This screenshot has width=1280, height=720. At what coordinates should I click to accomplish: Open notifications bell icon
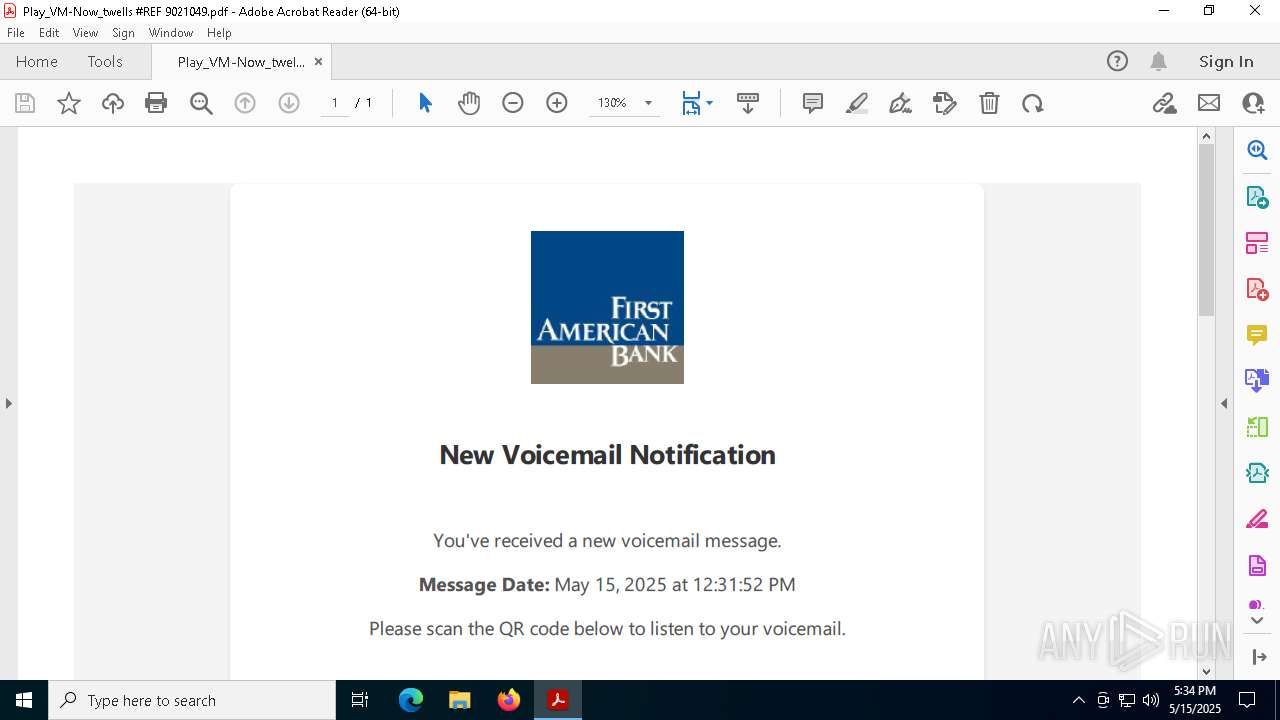[x=1158, y=61]
